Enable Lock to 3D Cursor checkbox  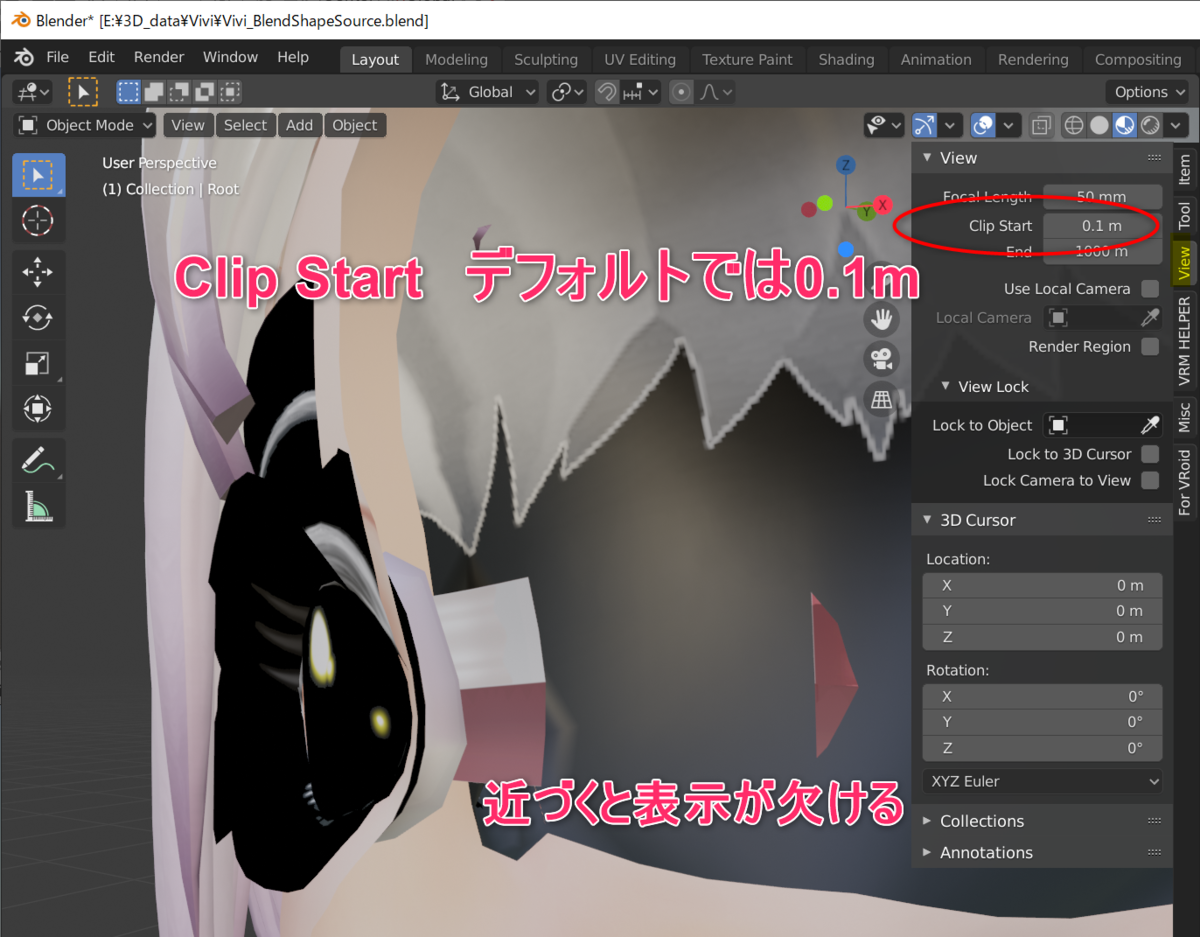click(1150, 454)
